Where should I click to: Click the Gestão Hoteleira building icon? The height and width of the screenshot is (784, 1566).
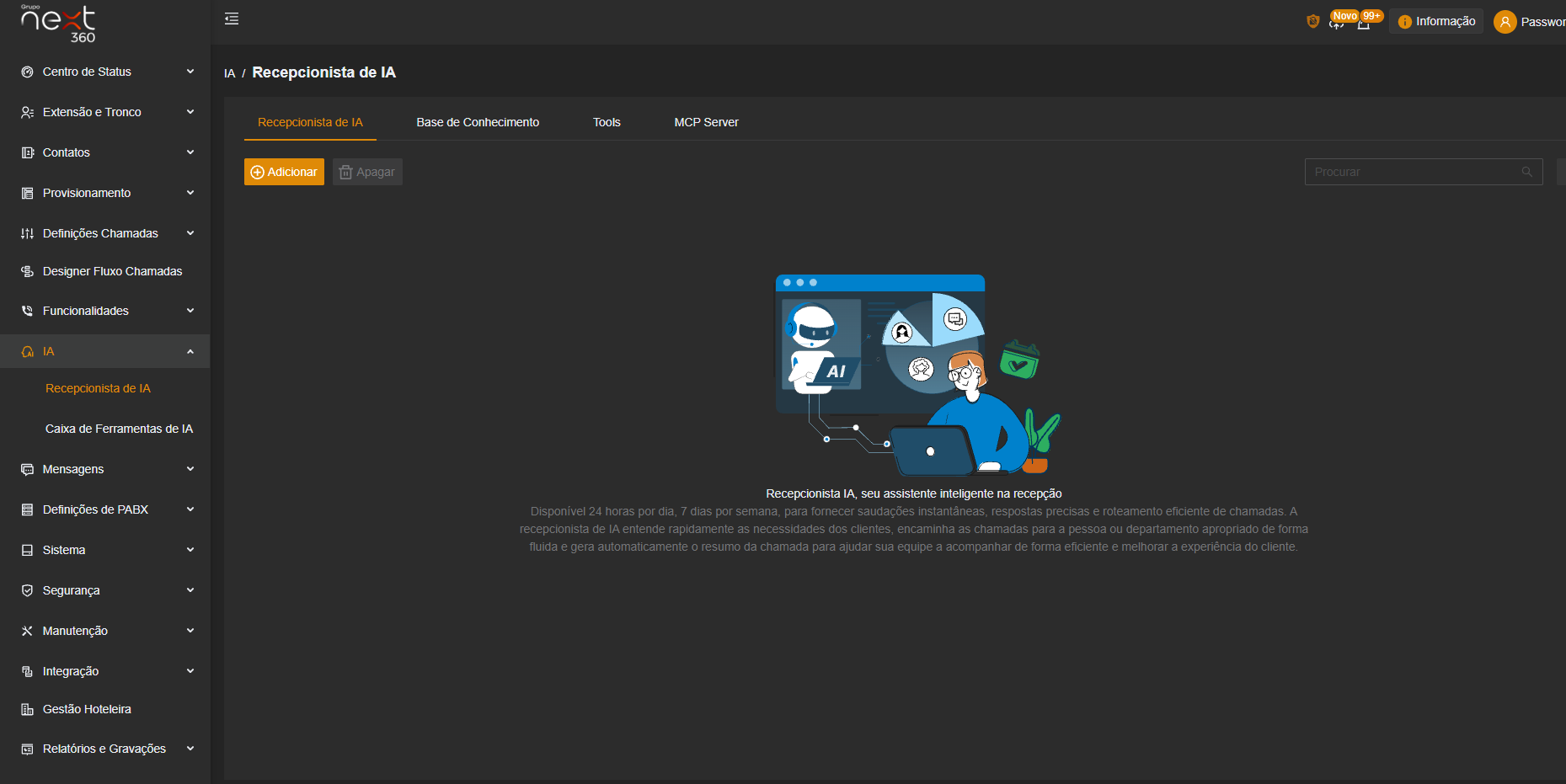click(27, 709)
